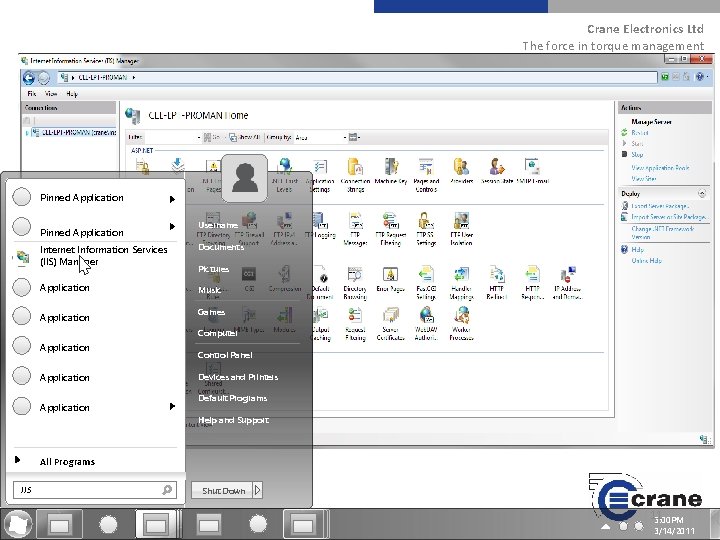Open the Help menu in menu bar
720x540 pixels.
coord(72,94)
